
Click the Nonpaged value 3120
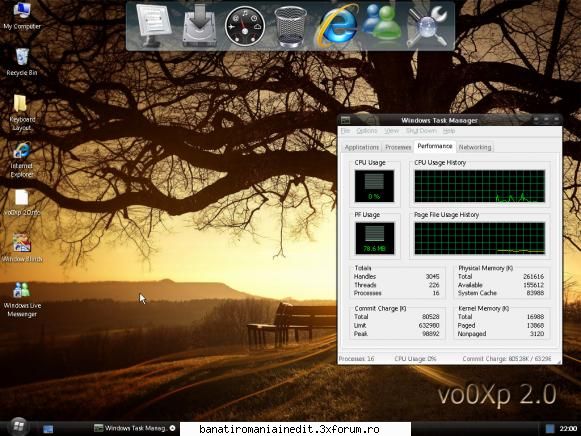click(537, 334)
